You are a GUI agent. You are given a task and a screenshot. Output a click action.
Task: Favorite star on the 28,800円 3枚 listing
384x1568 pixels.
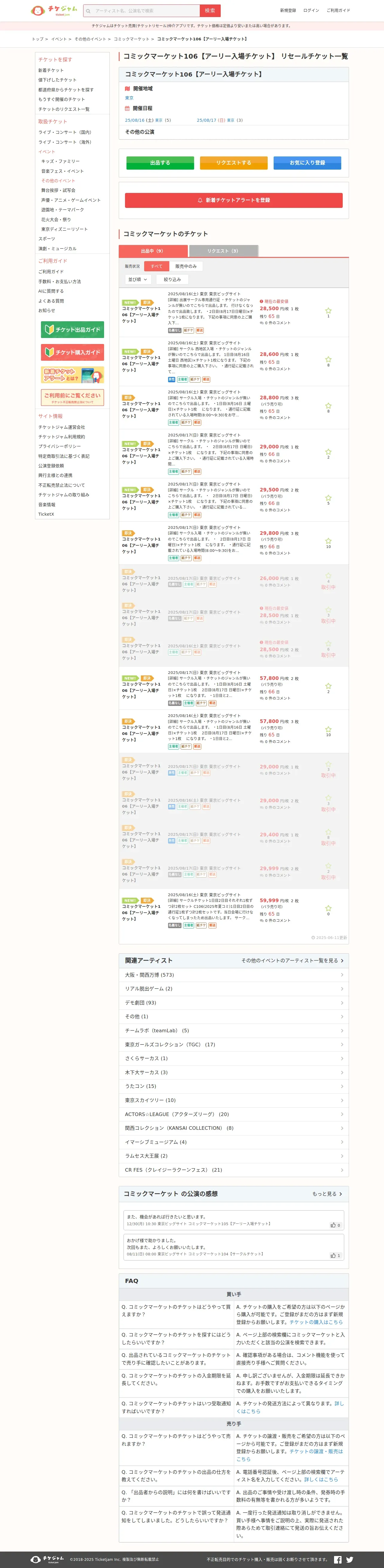pyautogui.click(x=328, y=405)
